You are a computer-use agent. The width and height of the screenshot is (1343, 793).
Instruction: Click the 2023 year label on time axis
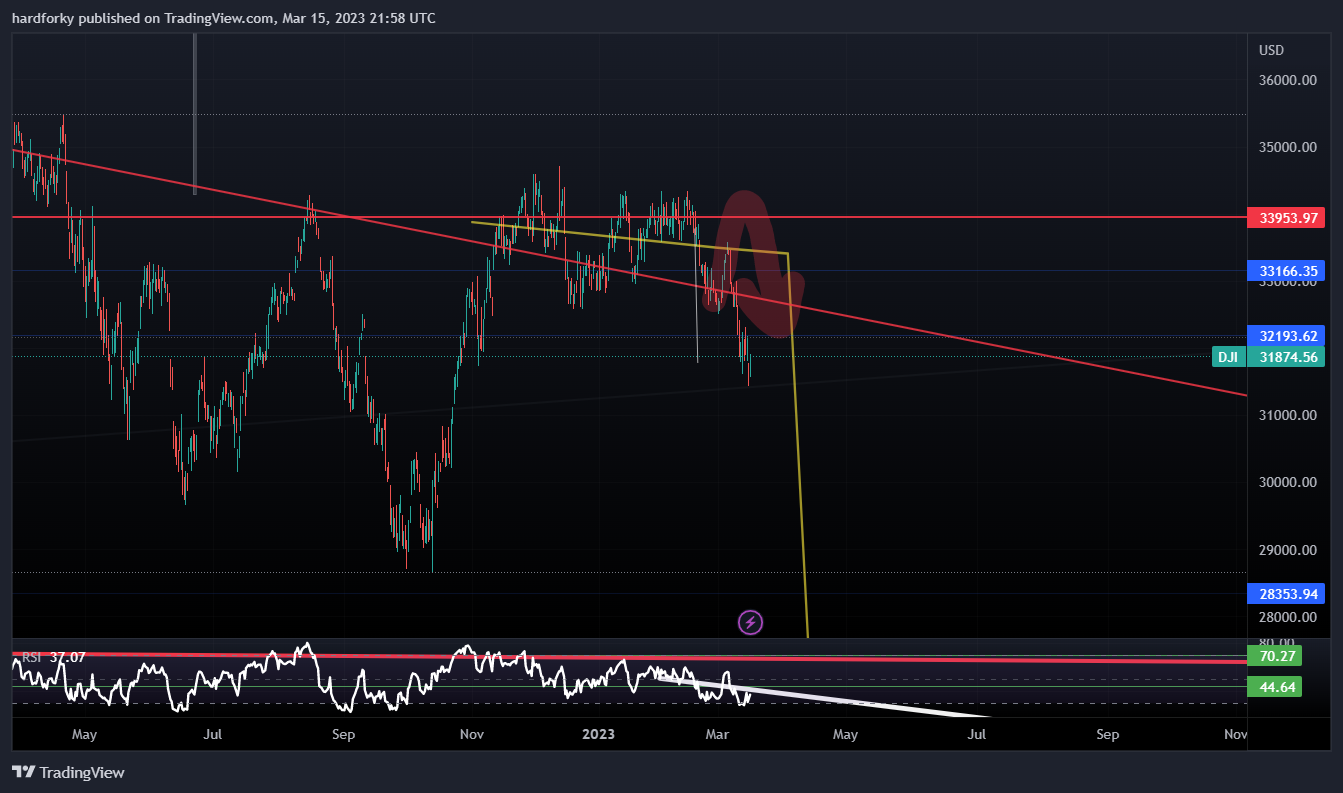tap(598, 734)
